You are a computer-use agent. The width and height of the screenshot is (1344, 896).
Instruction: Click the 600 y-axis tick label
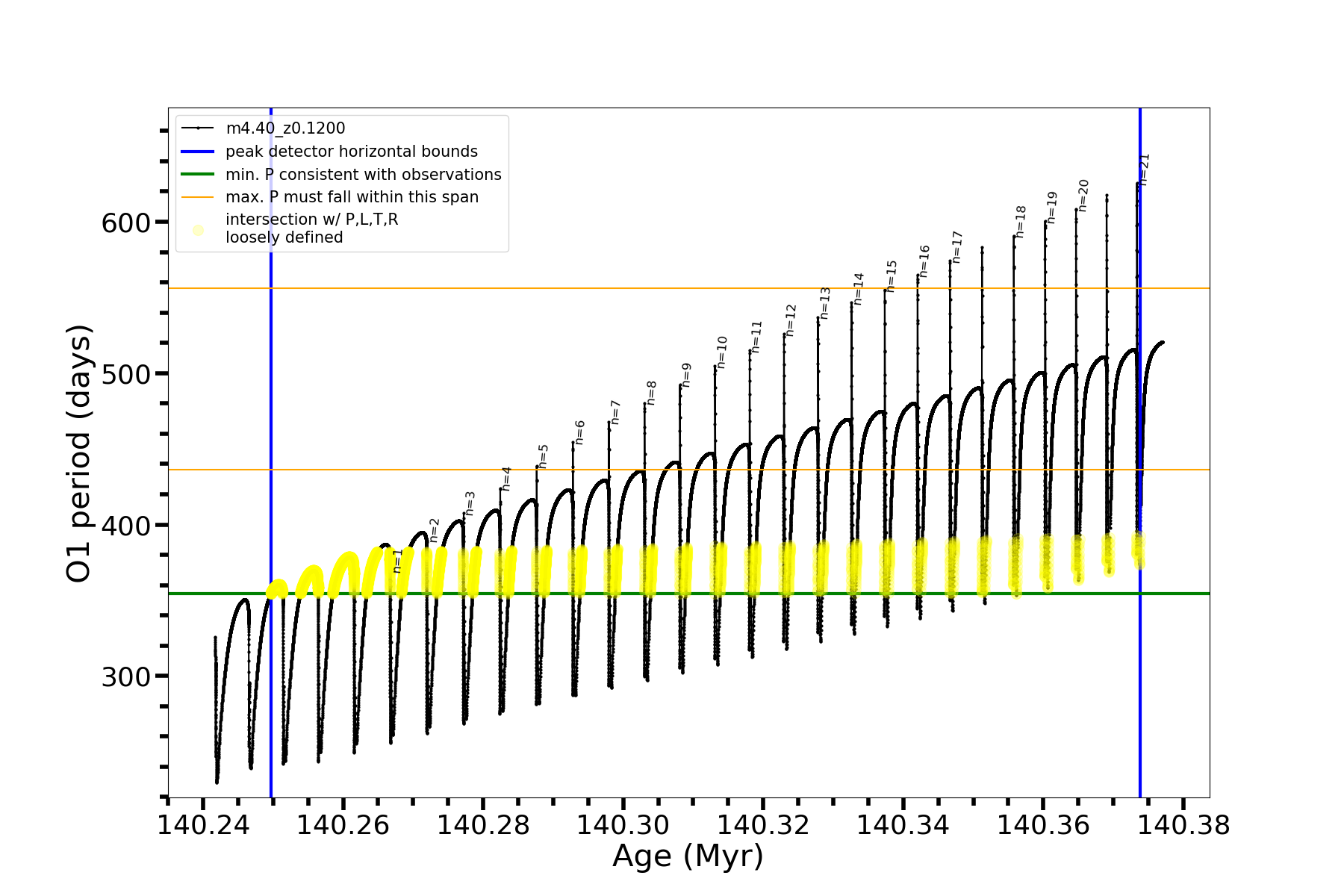tap(125, 223)
